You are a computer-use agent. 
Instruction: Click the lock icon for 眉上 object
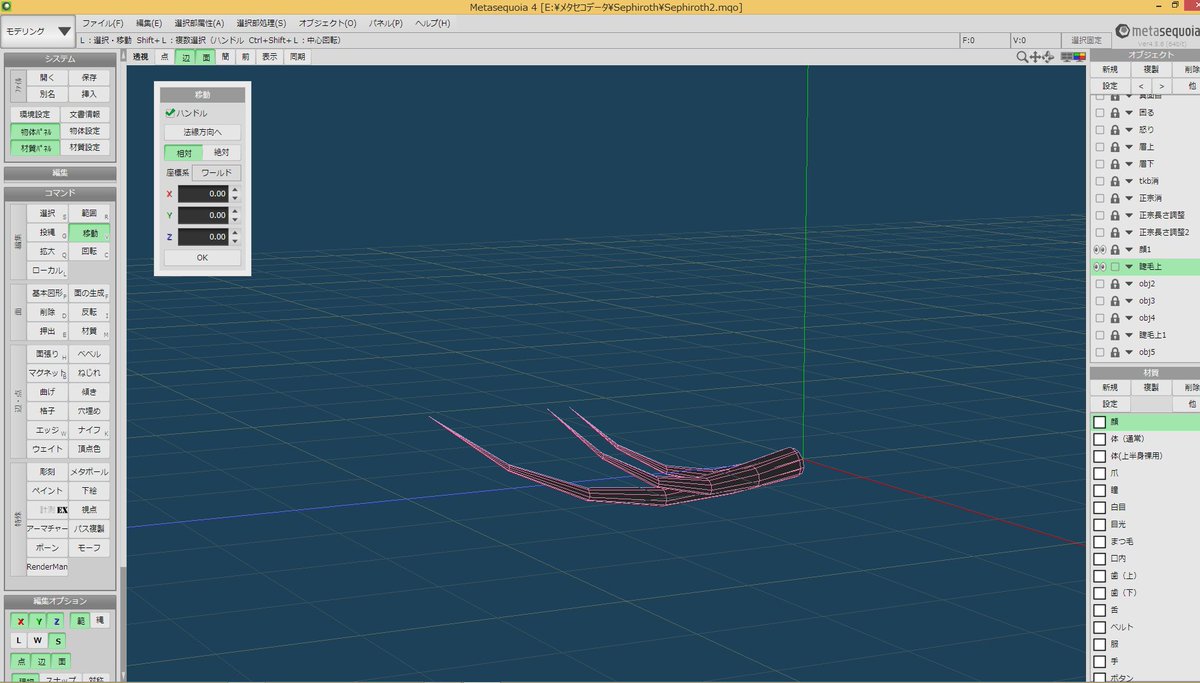click(1115, 146)
